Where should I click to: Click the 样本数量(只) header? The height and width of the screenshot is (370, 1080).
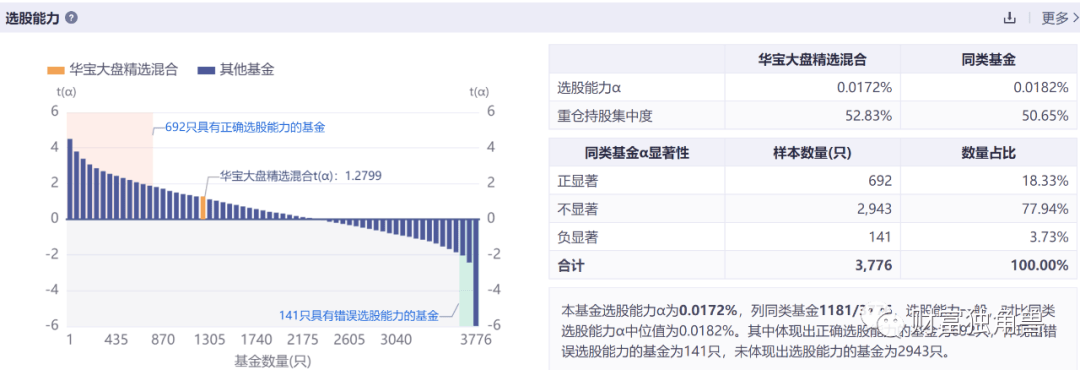coord(812,154)
